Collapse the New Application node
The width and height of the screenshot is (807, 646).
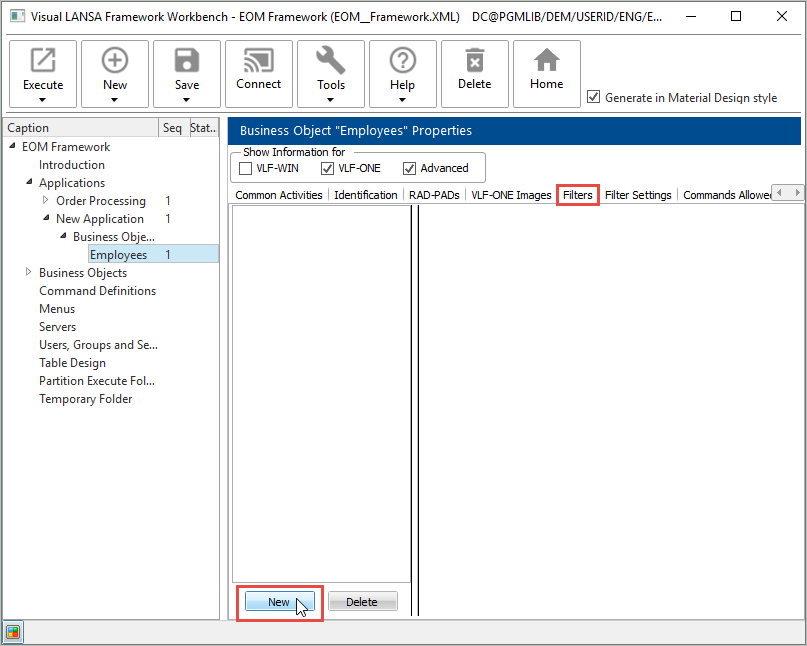coord(46,218)
